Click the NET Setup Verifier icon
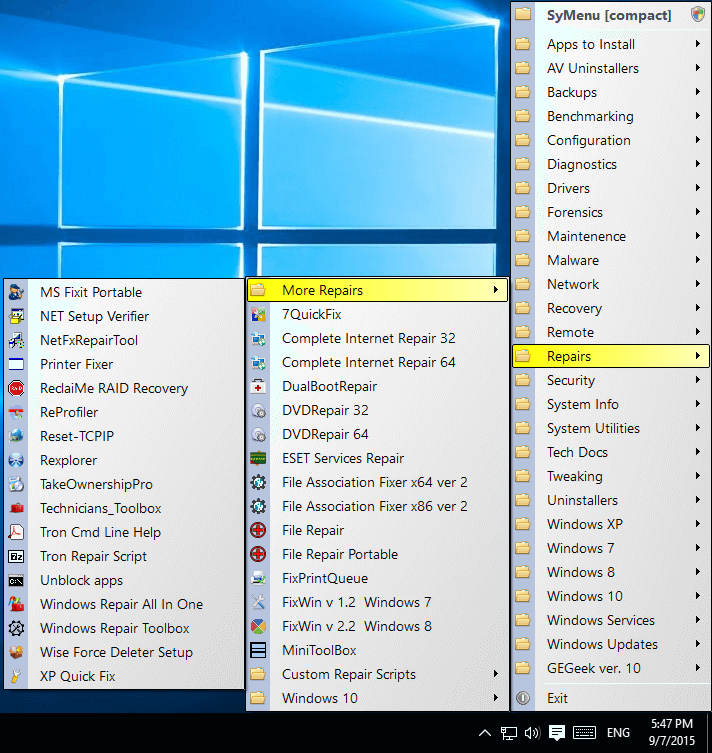 (16, 316)
